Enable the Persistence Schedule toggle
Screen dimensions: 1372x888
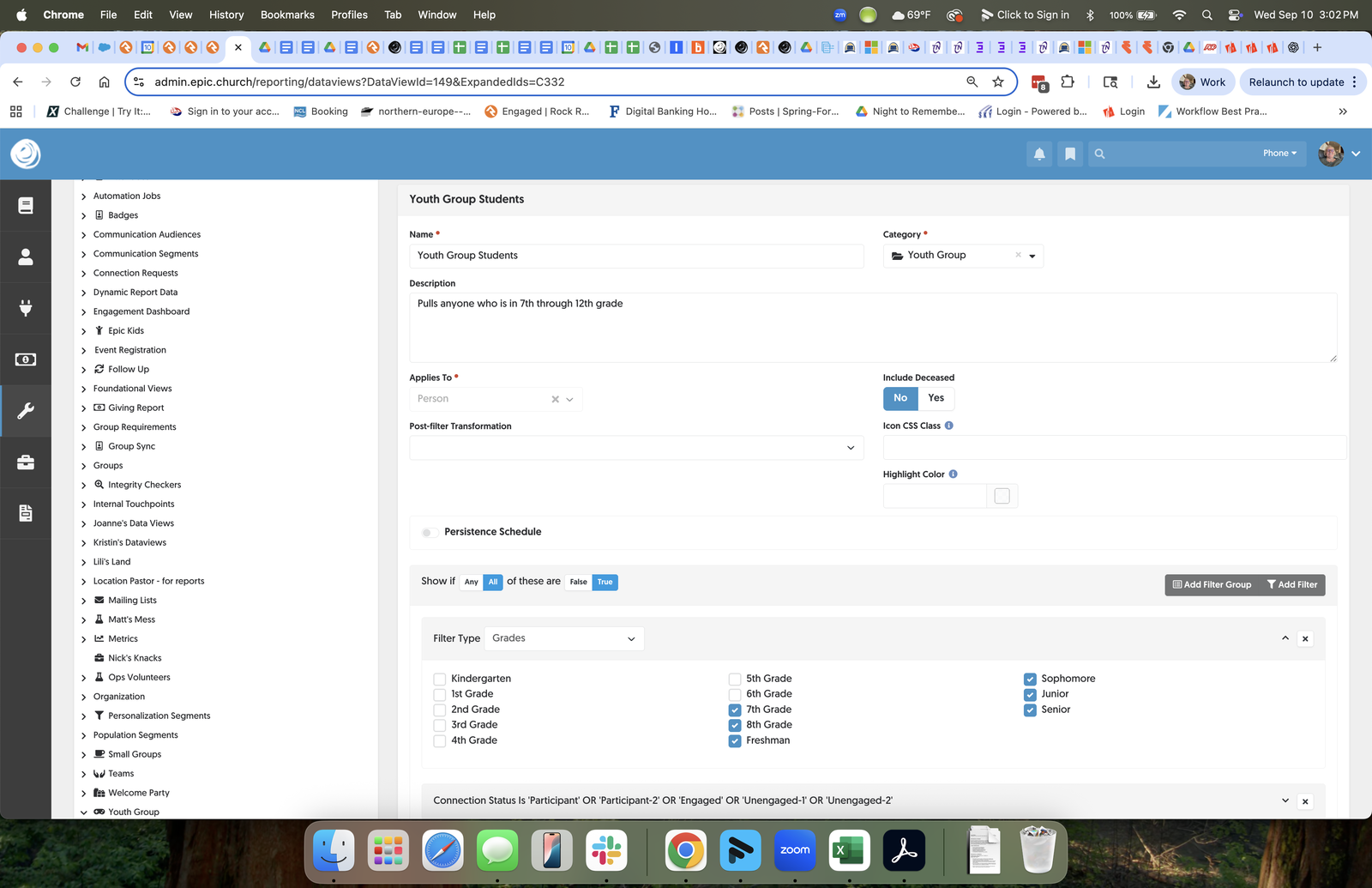(429, 533)
